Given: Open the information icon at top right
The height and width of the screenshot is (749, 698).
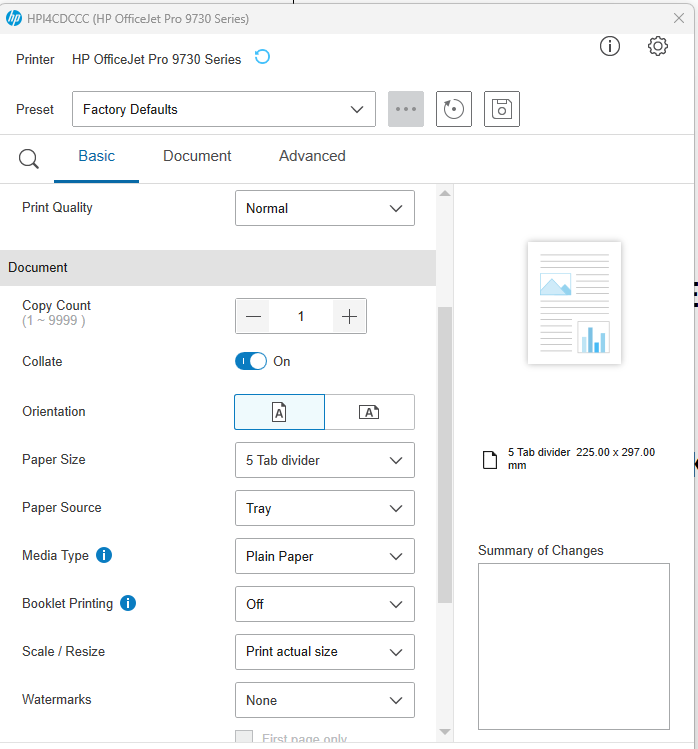Looking at the screenshot, I should pos(610,46).
